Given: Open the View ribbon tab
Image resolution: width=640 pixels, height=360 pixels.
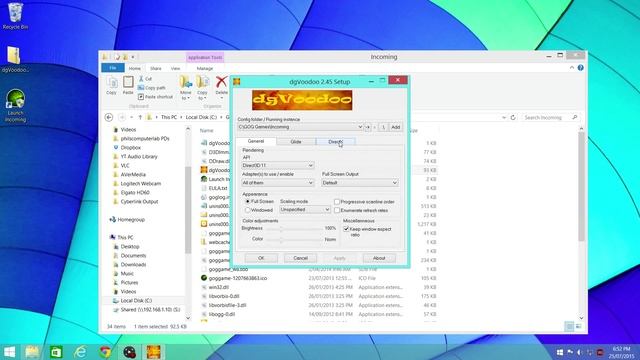Looking at the screenshot, I should click(x=176, y=69).
